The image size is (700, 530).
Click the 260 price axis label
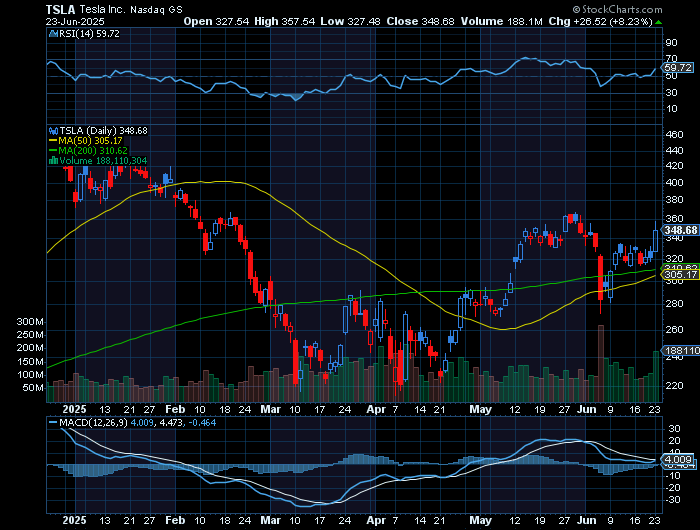(x=674, y=330)
